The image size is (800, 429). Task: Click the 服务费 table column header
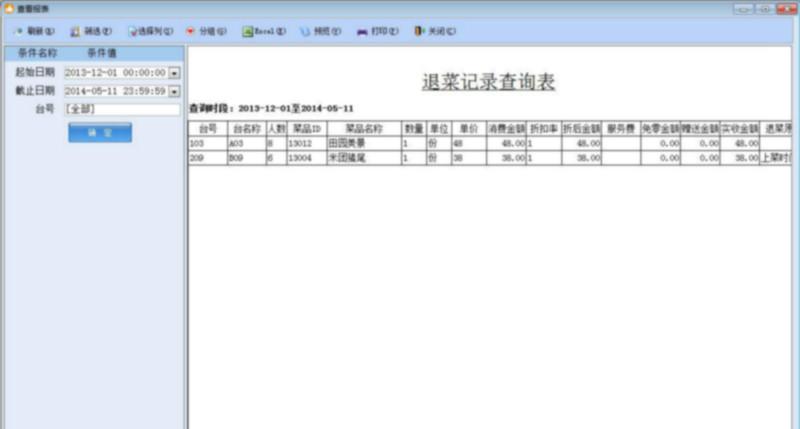[621, 129]
